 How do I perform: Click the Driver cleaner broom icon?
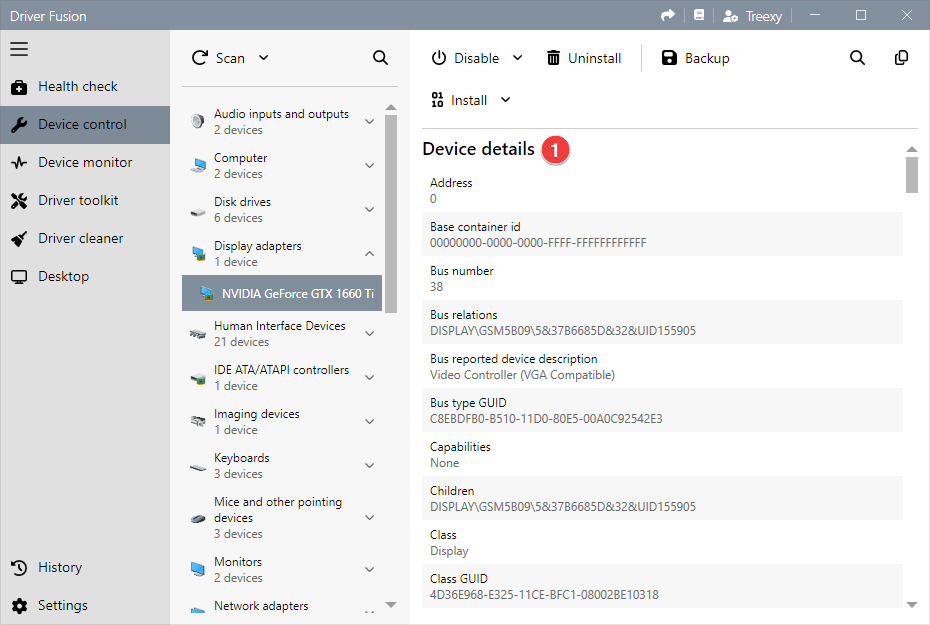tap(19, 239)
